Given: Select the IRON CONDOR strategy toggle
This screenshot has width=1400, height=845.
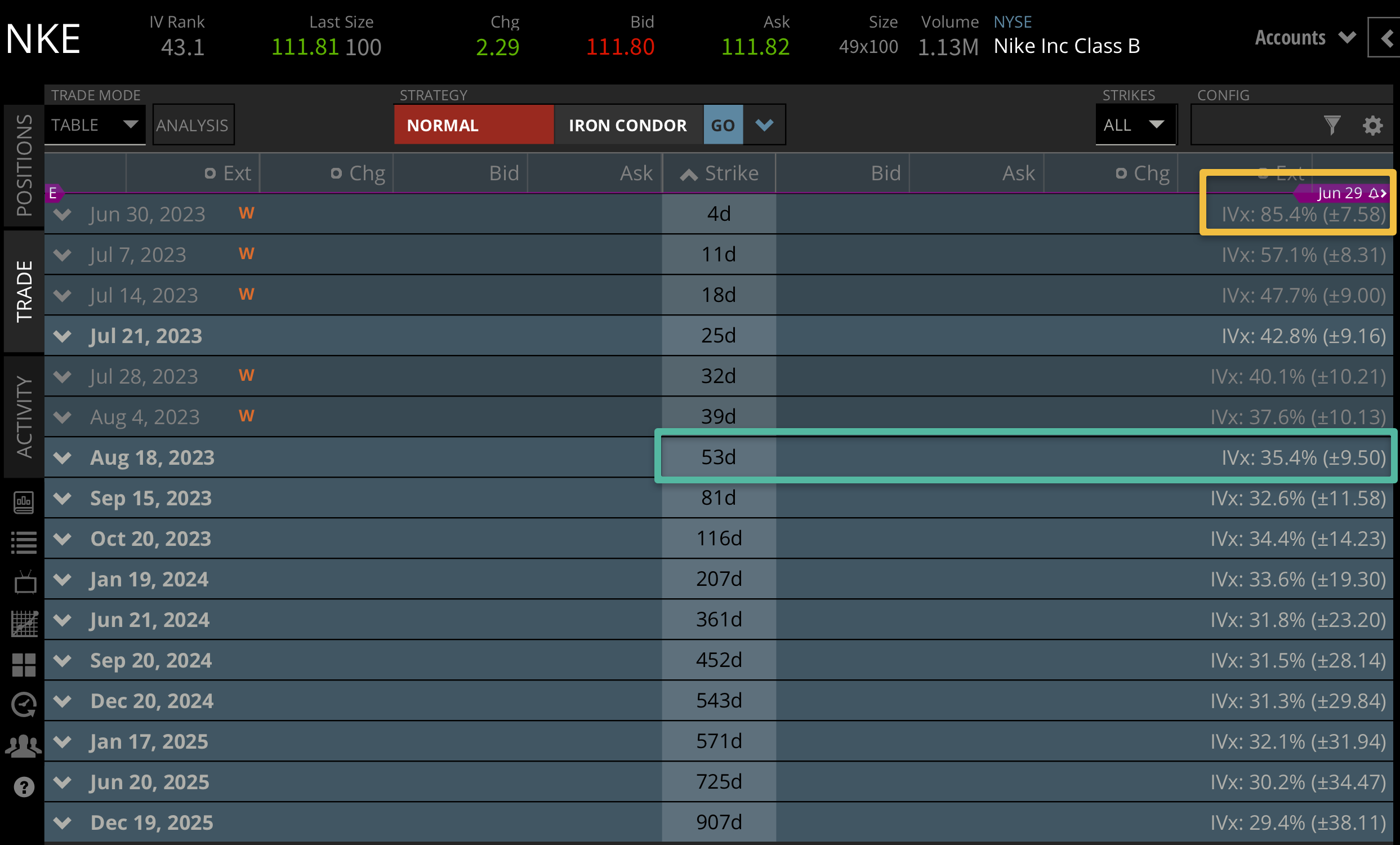Looking at the screenshot, I should [x=628, y=125].
